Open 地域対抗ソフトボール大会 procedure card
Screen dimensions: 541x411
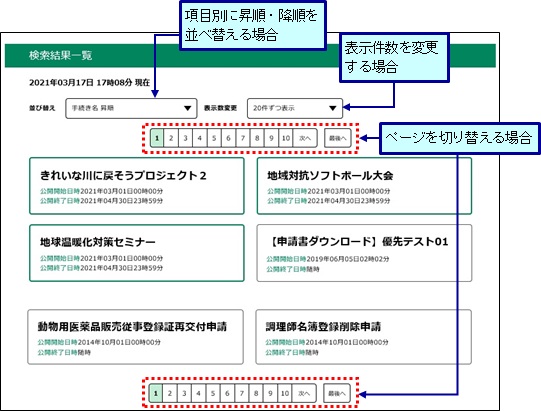364,186
